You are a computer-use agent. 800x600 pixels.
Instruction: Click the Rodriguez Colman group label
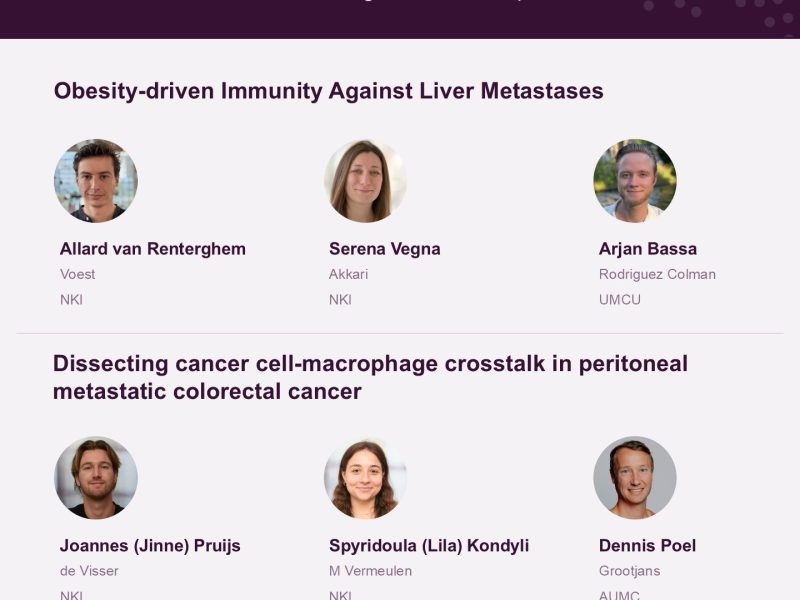pos(657,274)
